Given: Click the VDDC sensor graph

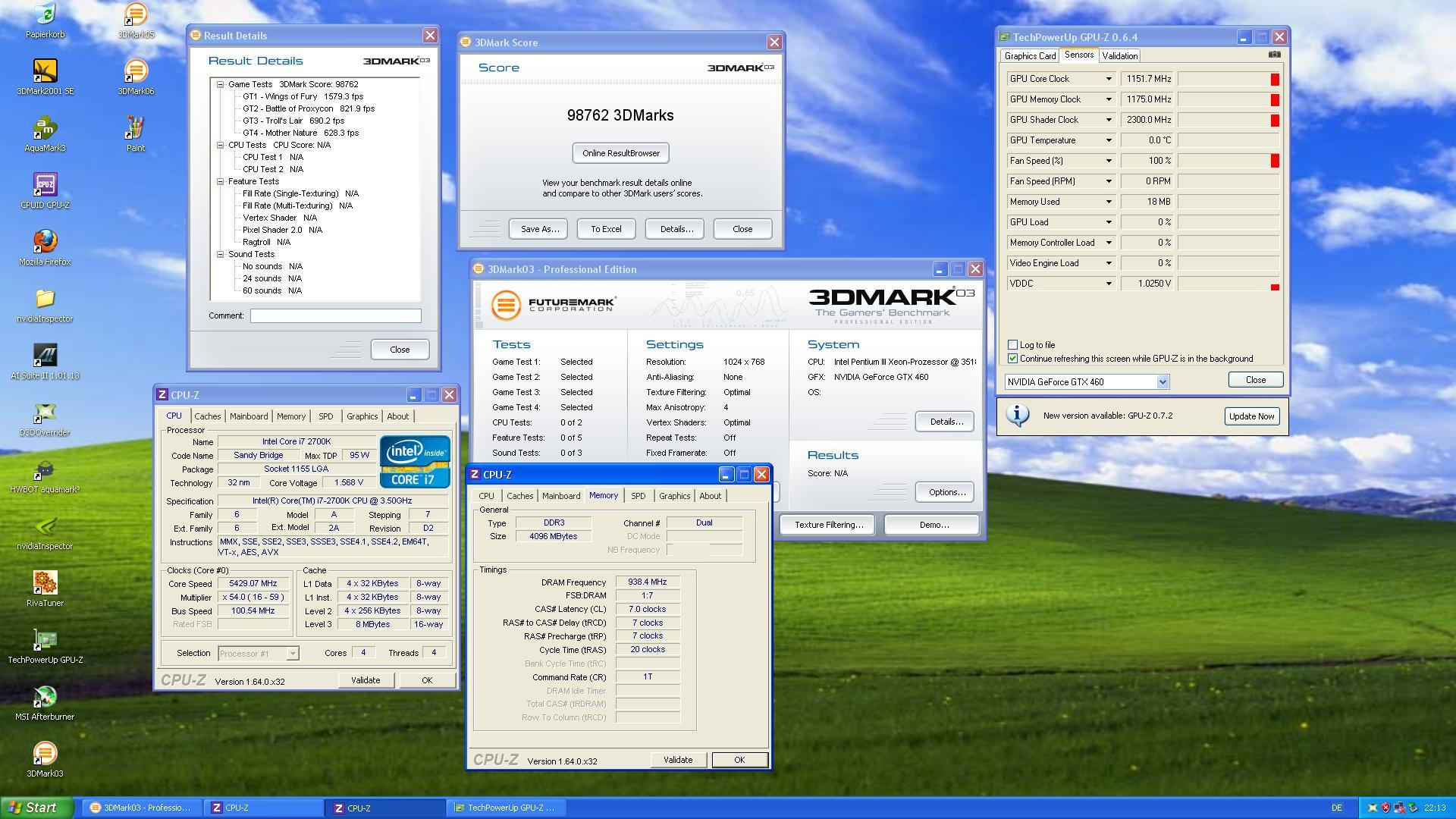Looking at the screenshot, I should pos(1228,284).
